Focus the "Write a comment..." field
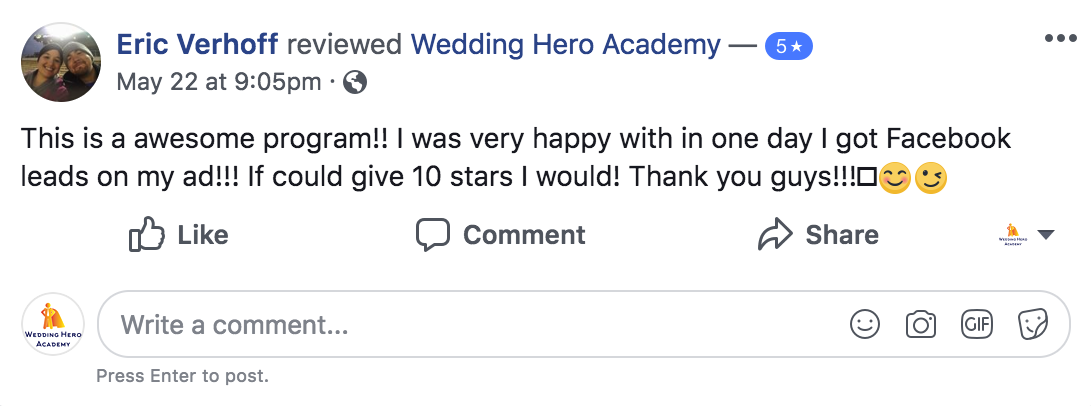Viewport: 1091px width, 406px height. pos(450,325)
